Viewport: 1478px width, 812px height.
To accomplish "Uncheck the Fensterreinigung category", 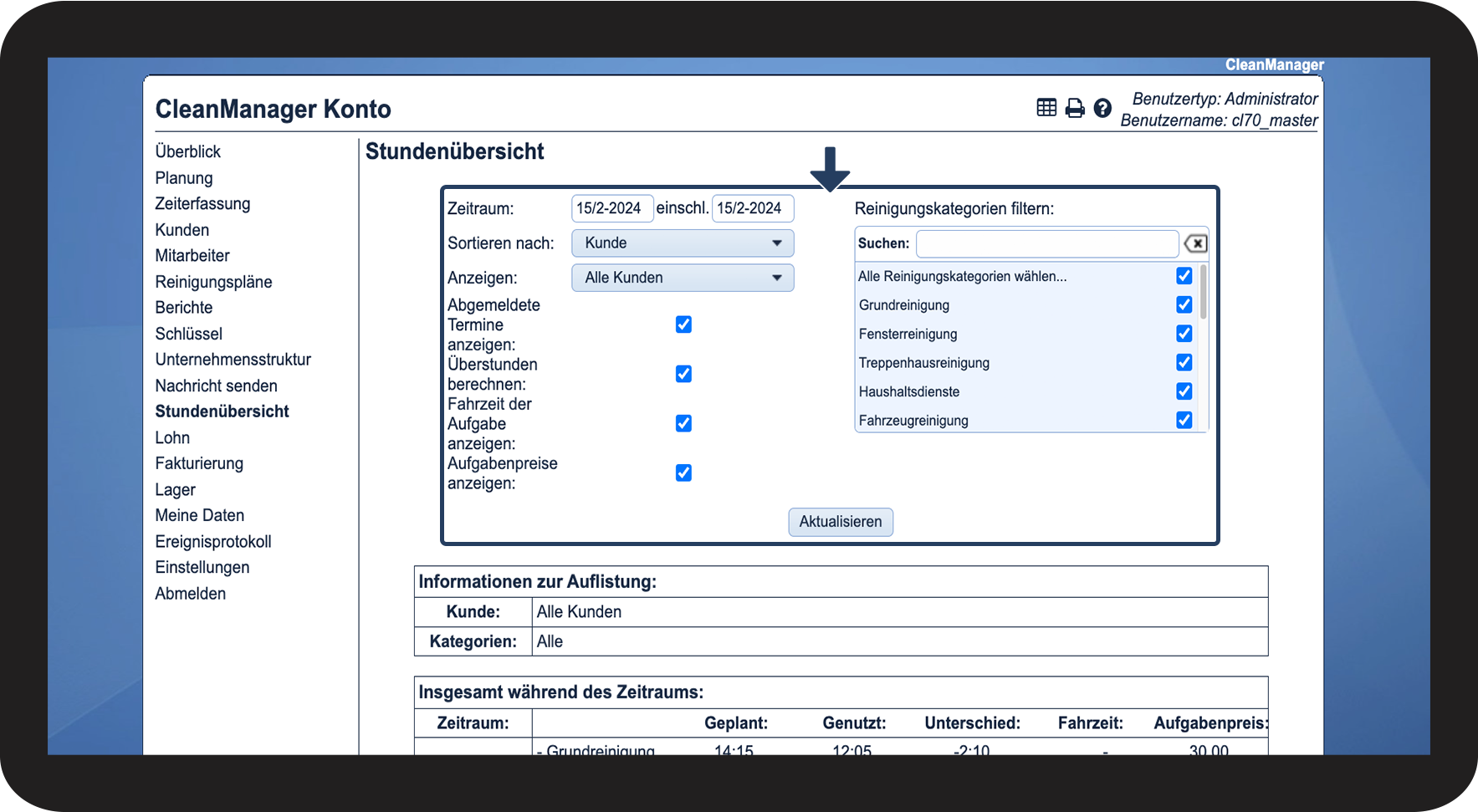I will 1184,334.
